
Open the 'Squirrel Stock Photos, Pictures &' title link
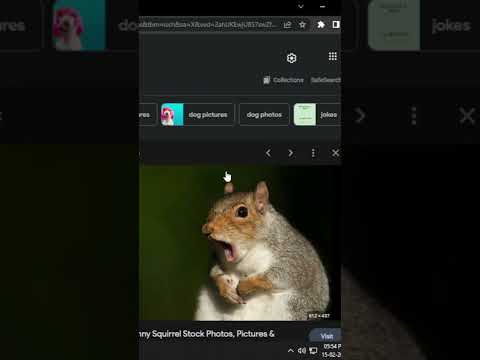[x=207, y=334]
